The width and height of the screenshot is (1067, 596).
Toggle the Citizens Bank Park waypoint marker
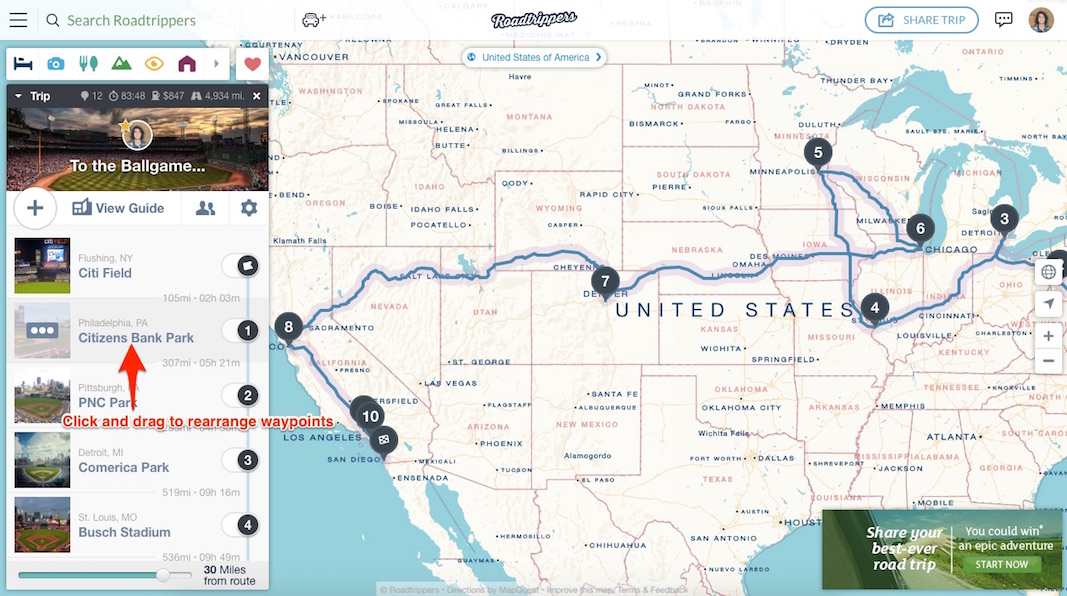[248, 331]
